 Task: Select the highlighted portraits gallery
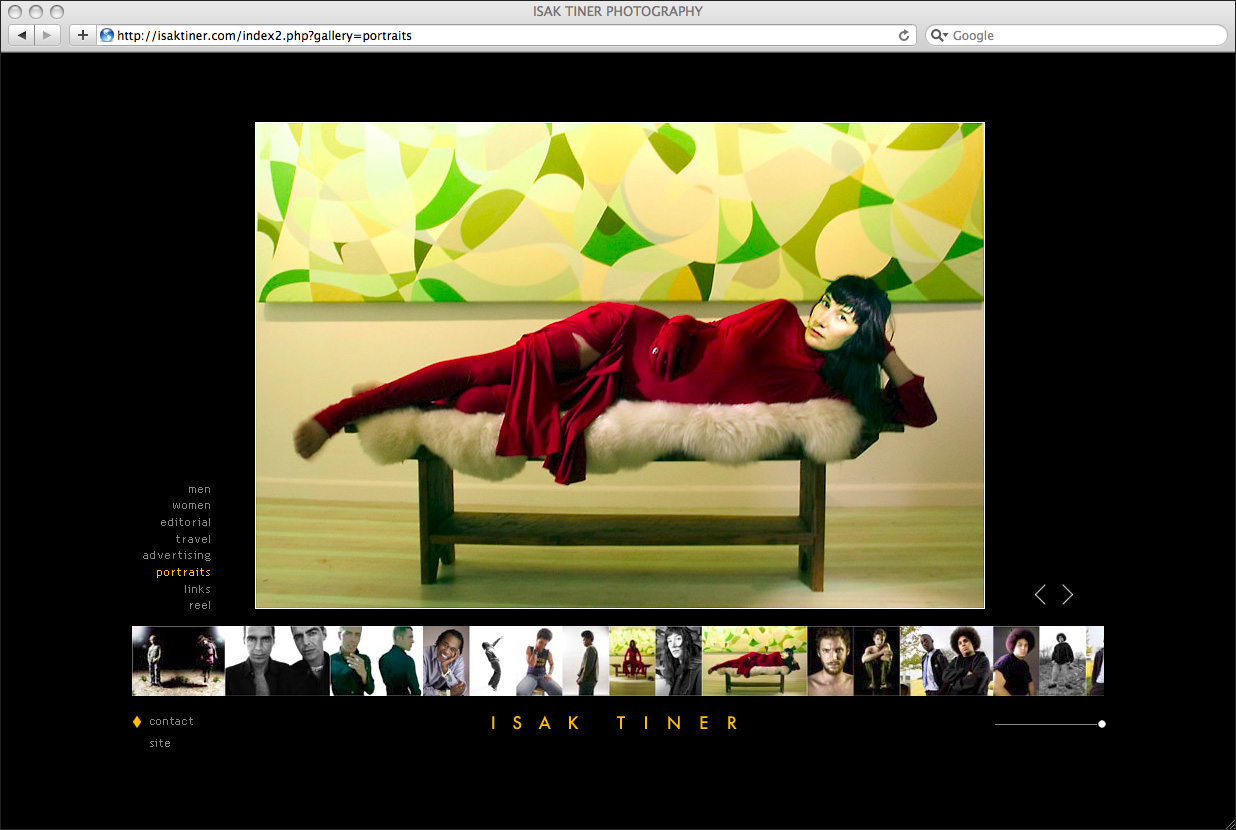pos(184,572)
